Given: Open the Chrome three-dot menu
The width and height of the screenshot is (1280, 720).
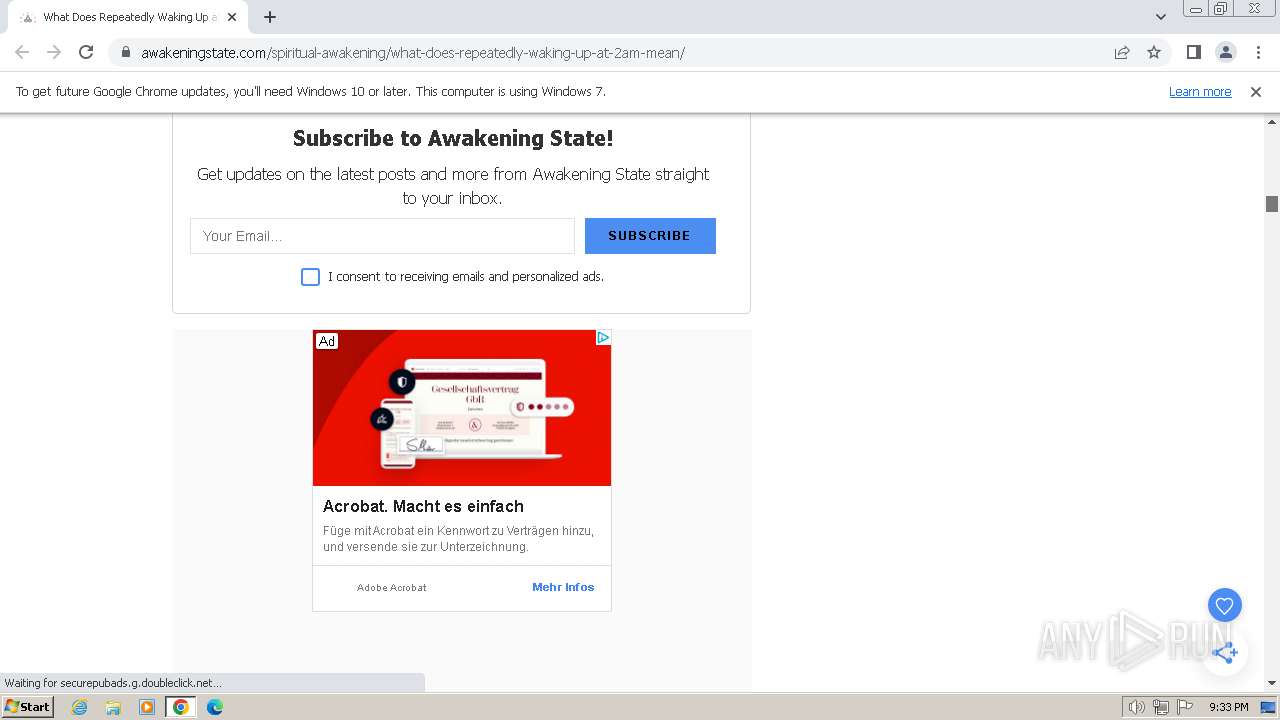Looking at the screenshot, I should (1258, 52).
